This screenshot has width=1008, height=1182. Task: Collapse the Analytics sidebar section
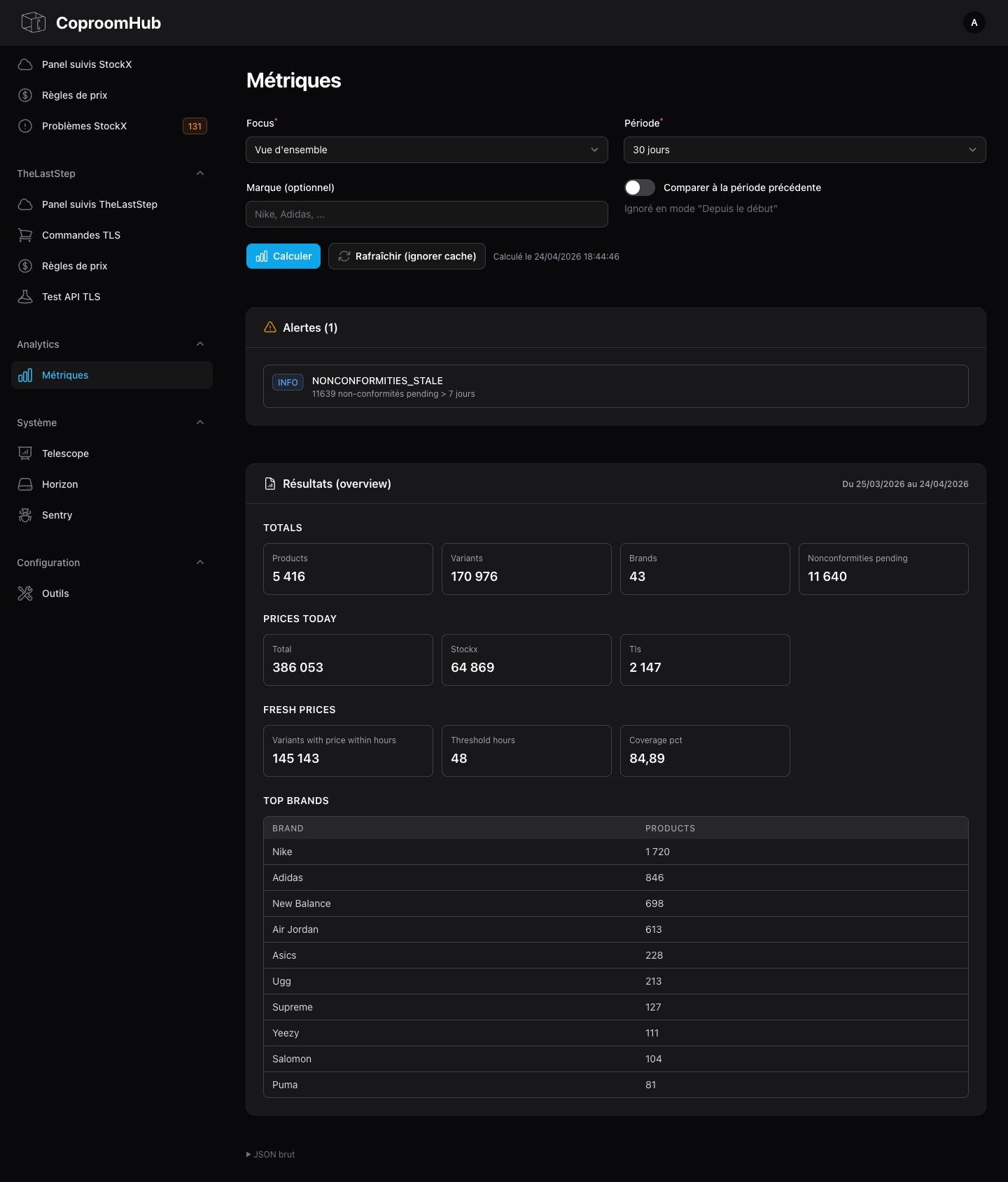(x=200, y=344)
